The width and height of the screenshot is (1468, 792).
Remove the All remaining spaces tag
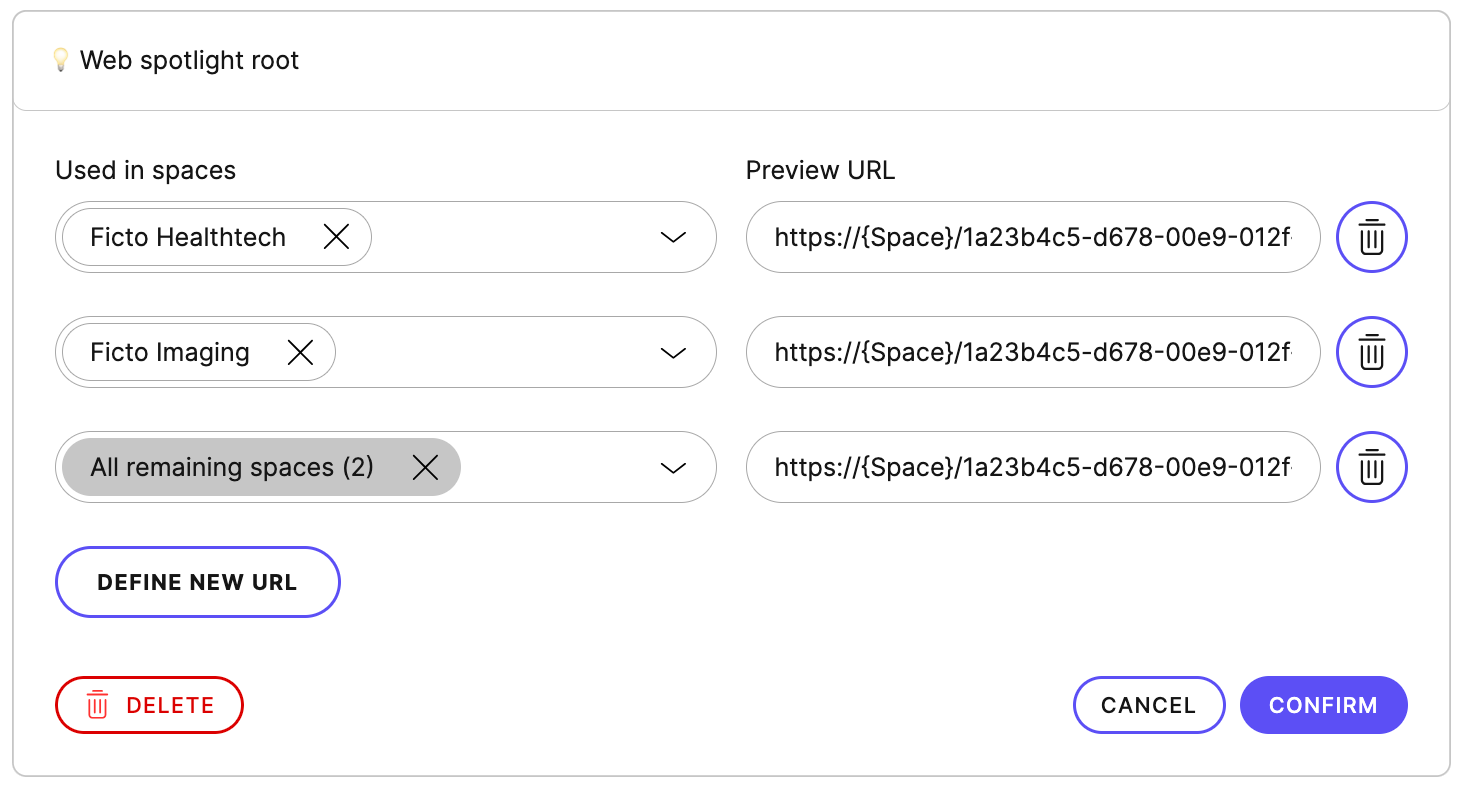(x=425, y=467)
